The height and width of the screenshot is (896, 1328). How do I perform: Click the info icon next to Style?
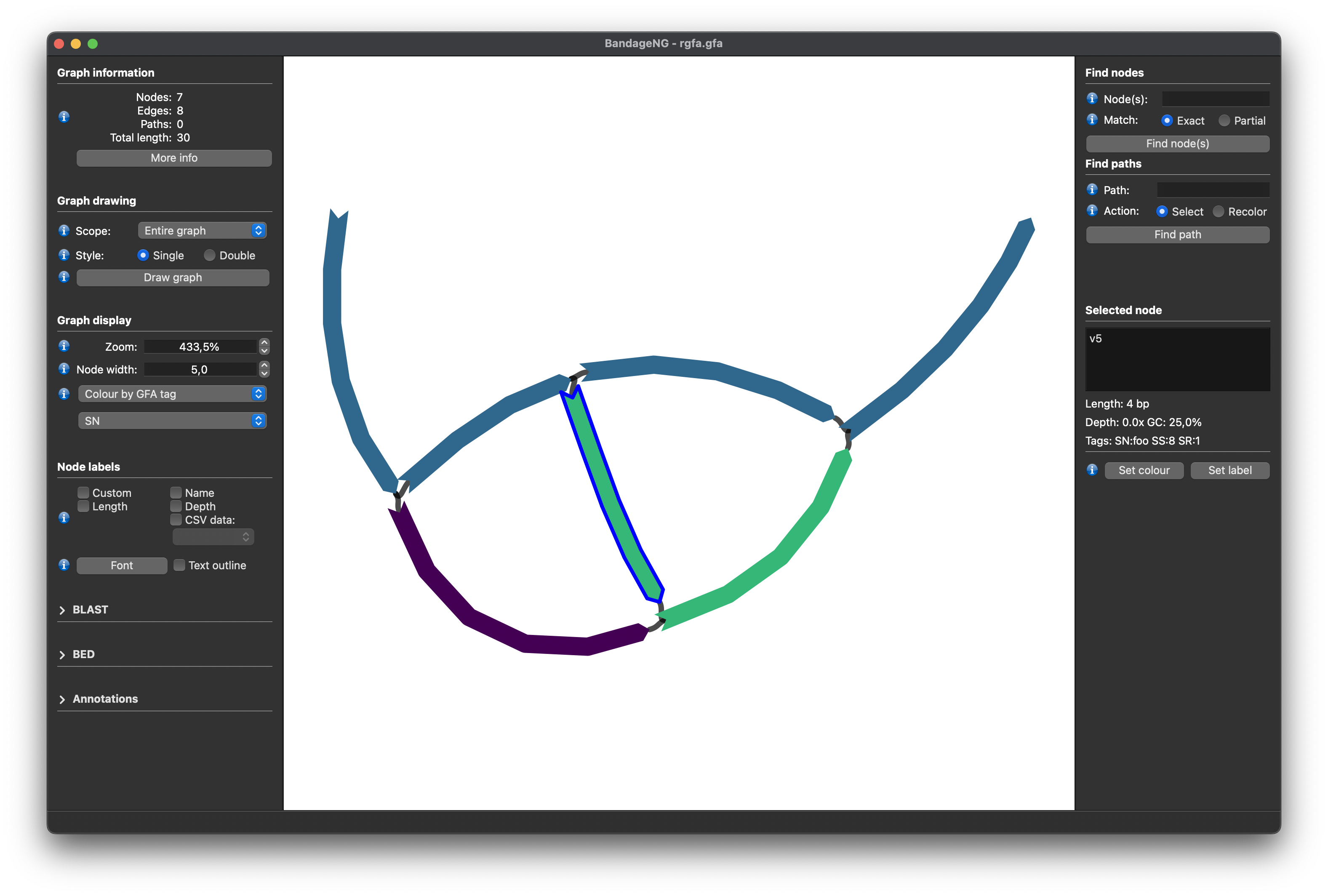(64, 255)
